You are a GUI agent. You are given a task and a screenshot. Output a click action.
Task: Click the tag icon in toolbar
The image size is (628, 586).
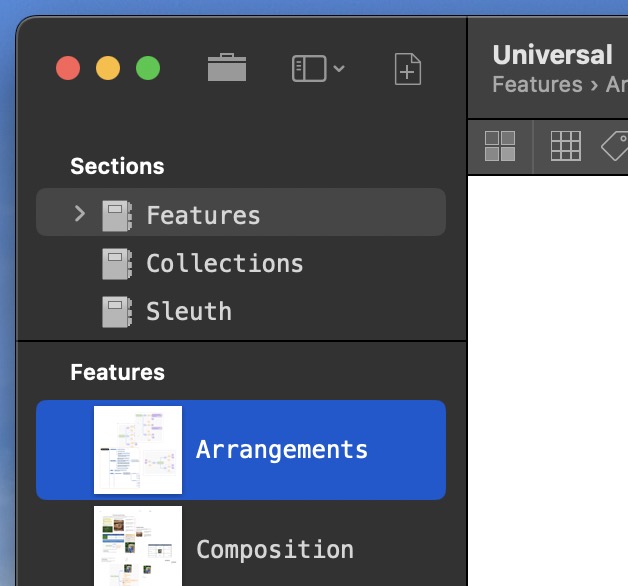click(x=615, y=146)
